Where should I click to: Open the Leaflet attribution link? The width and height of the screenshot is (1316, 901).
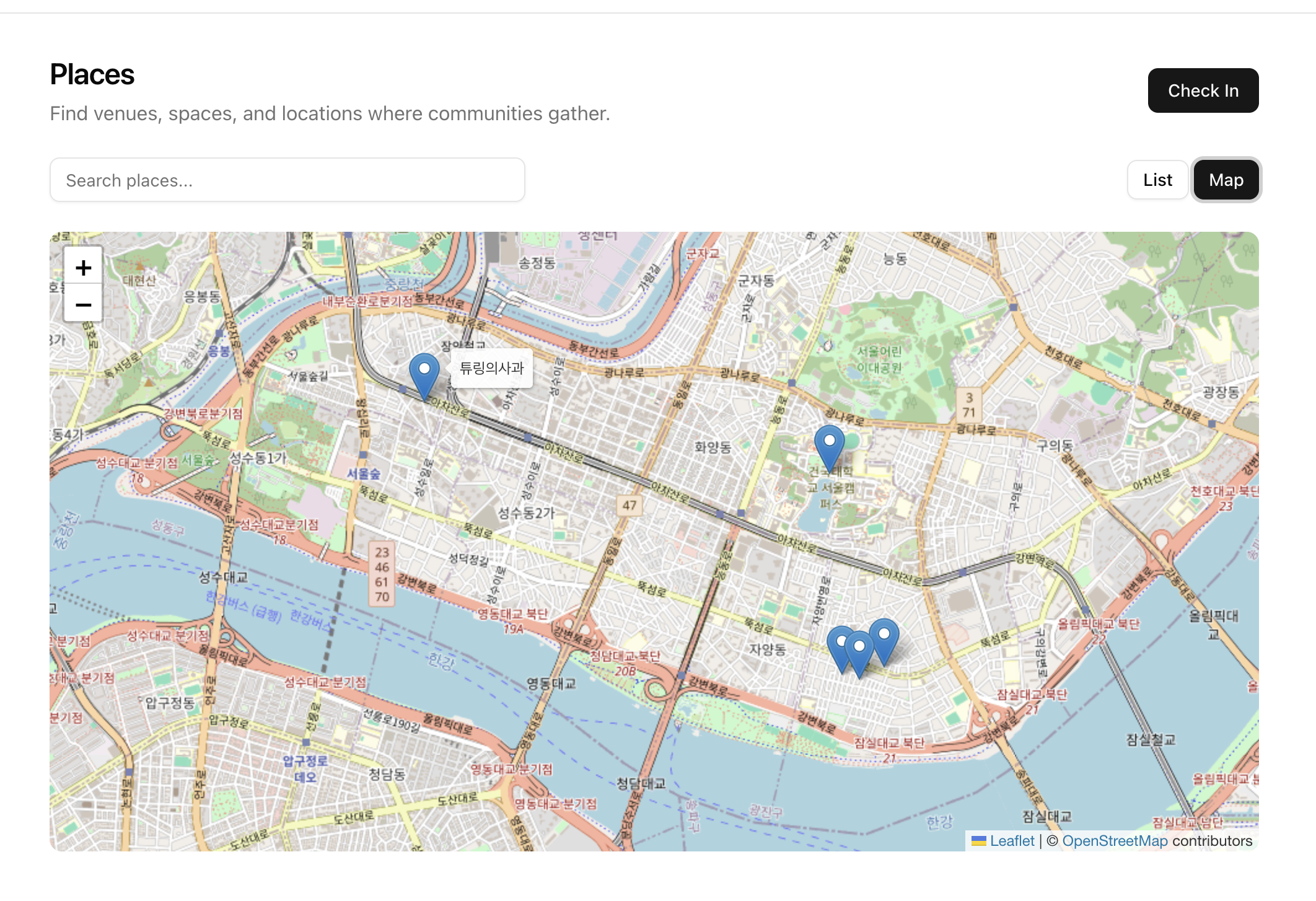[x=1012, y=841]
